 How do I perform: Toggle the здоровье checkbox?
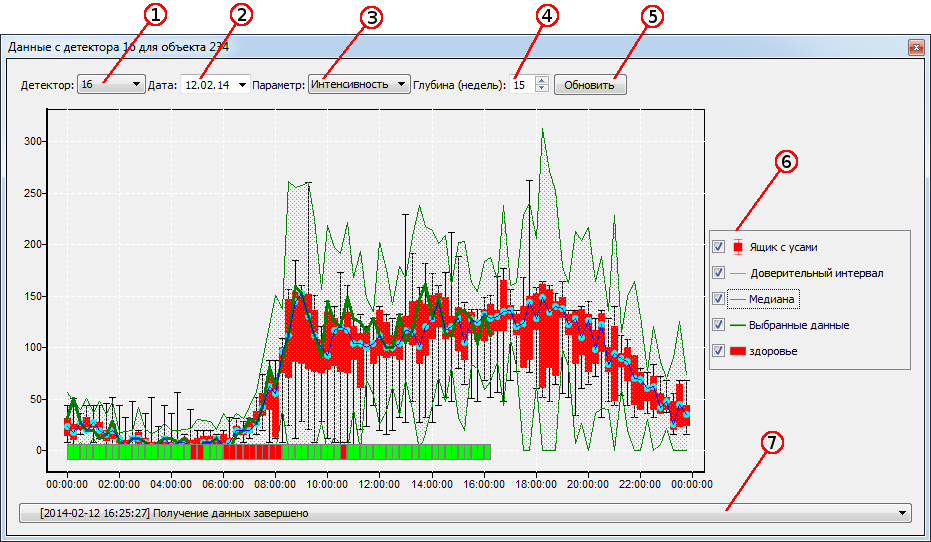click(718, 351)
